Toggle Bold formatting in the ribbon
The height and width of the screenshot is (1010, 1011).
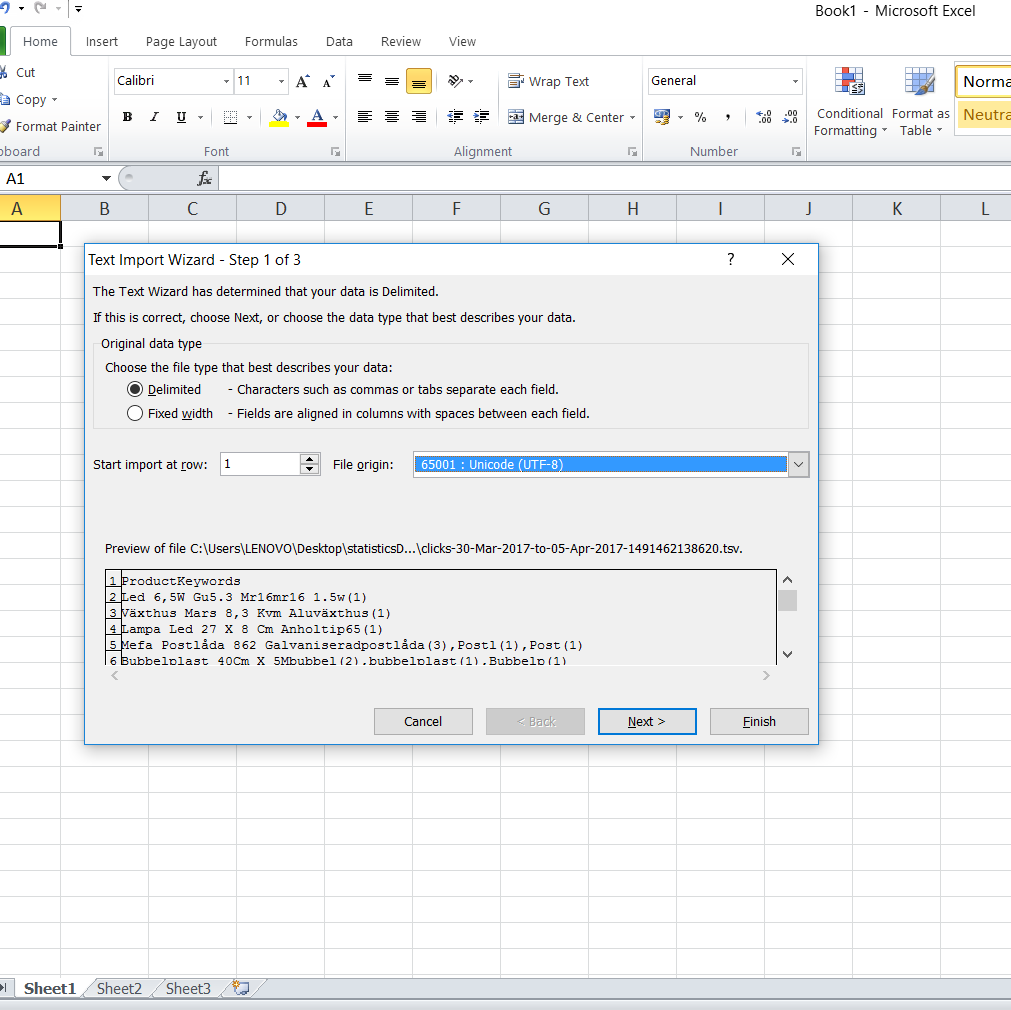click(x=128, y=117)
